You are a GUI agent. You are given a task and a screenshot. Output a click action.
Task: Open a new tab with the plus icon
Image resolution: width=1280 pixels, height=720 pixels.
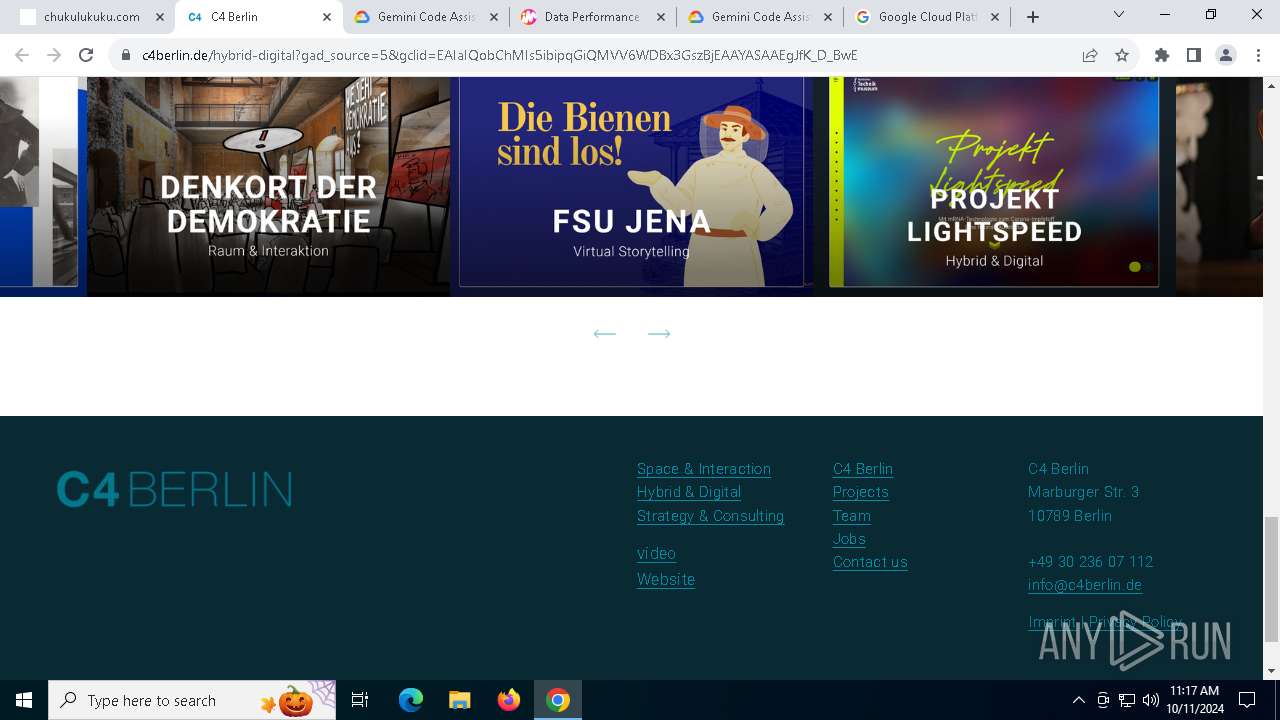tap(1033, 17)
